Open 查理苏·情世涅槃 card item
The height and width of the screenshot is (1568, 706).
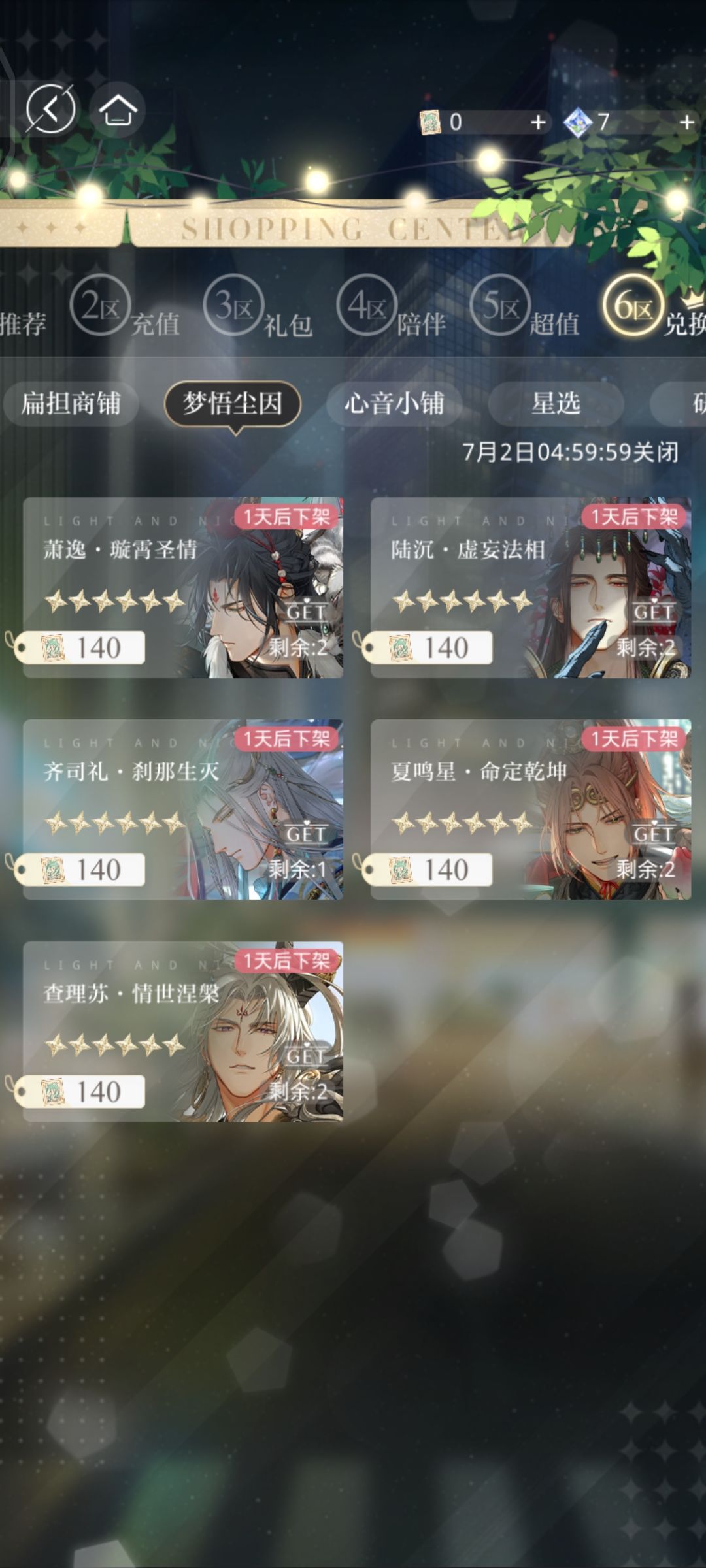pos(183,1032)
